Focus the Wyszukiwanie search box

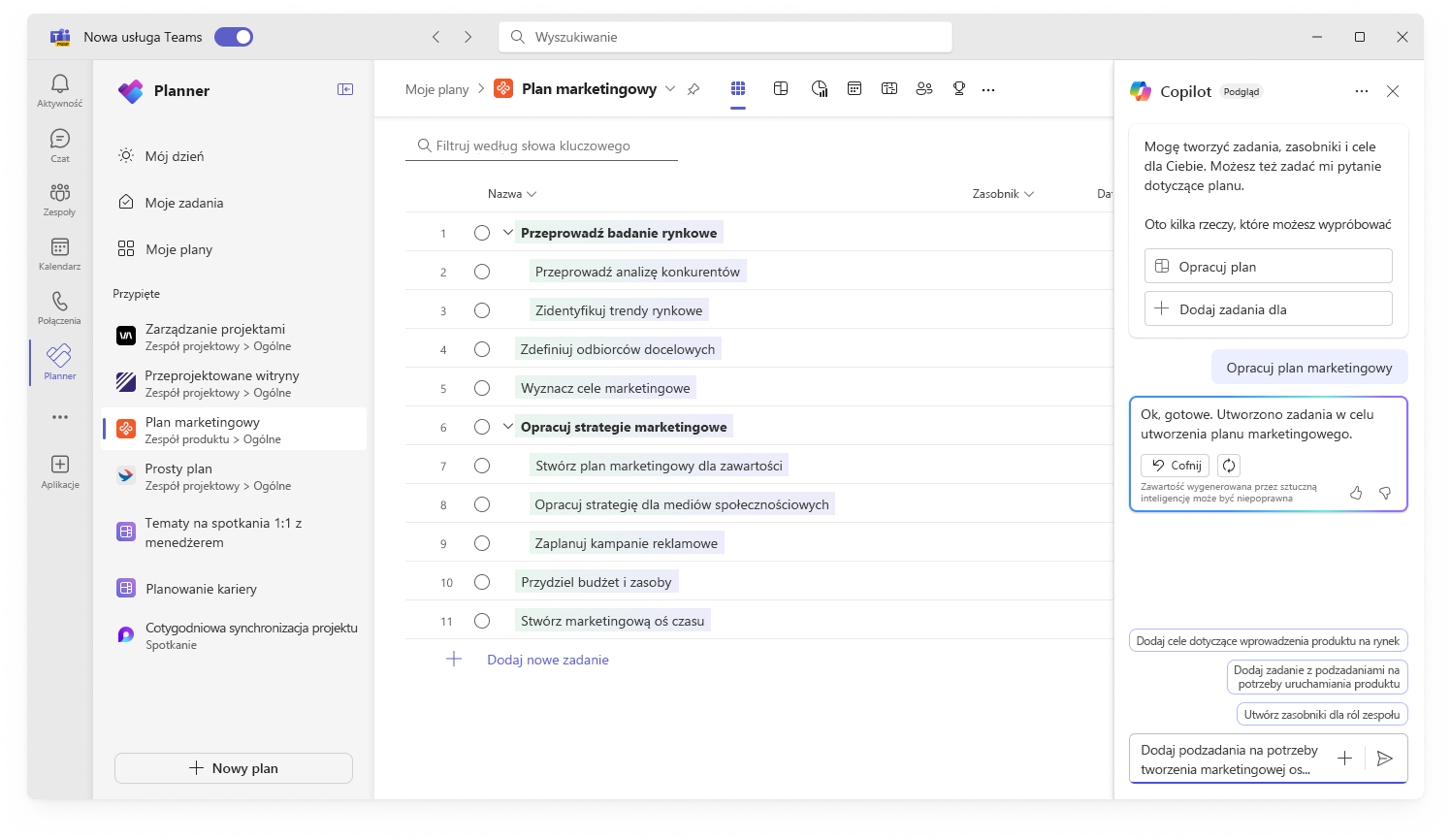coord(725,37)
